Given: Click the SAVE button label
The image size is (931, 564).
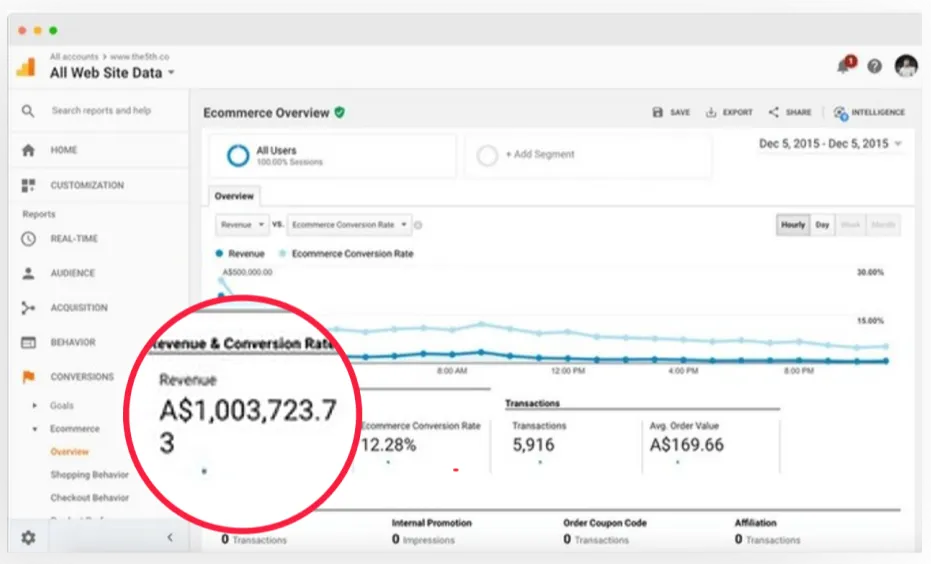Looking at the screenshot, I should (x=680, y=112).
